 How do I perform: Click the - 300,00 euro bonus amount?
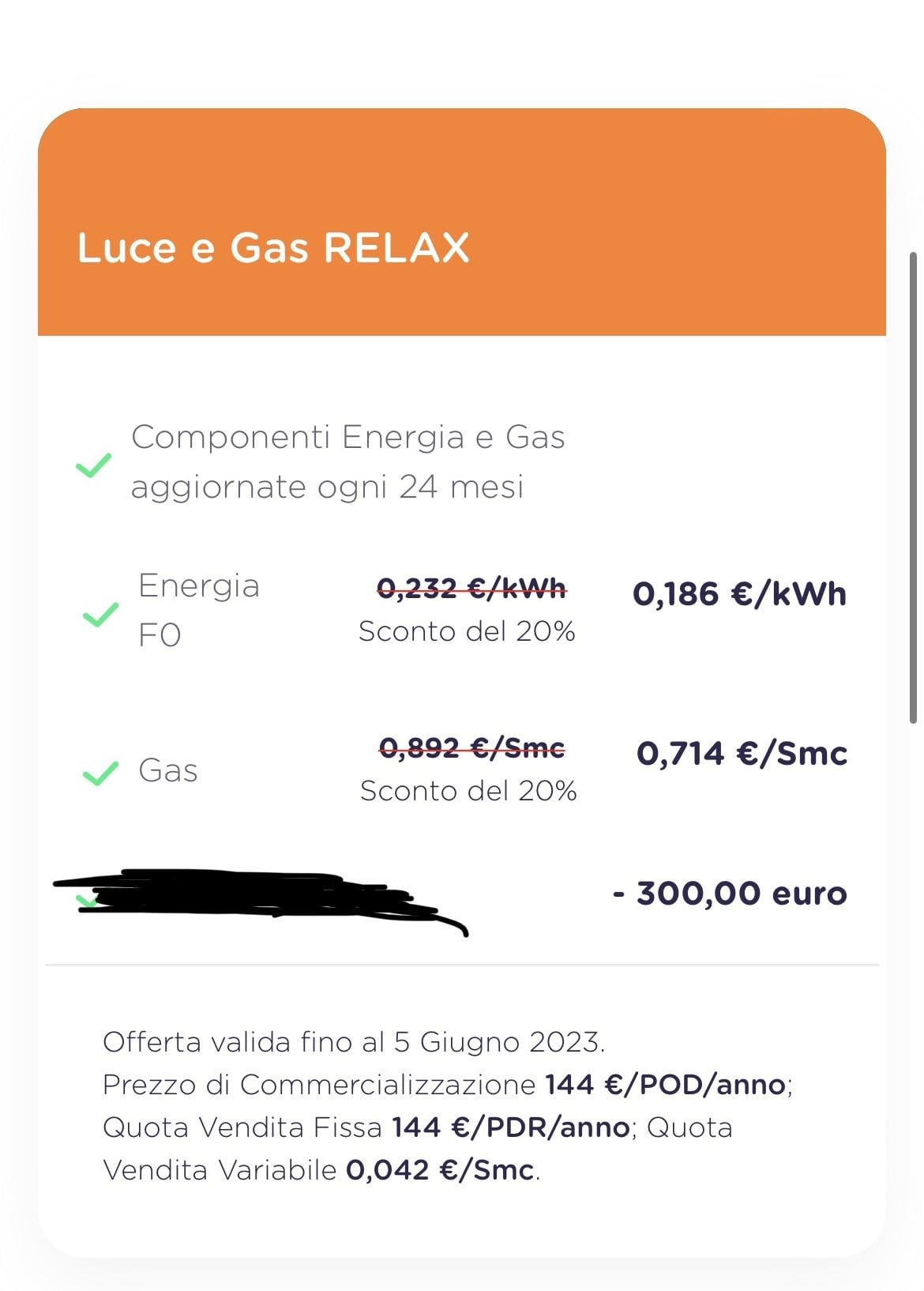[730, 894]
